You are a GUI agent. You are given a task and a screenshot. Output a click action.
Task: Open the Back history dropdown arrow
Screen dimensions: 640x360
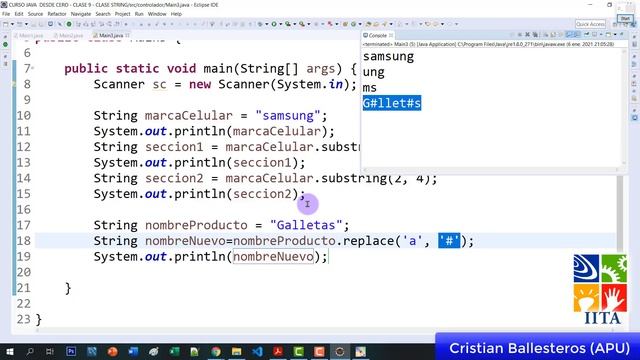(x=442, y=24)
